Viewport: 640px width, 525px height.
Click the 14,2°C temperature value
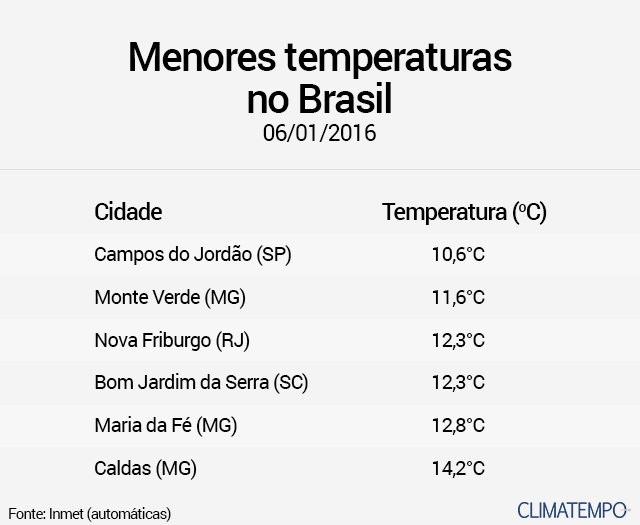(458, 469)
